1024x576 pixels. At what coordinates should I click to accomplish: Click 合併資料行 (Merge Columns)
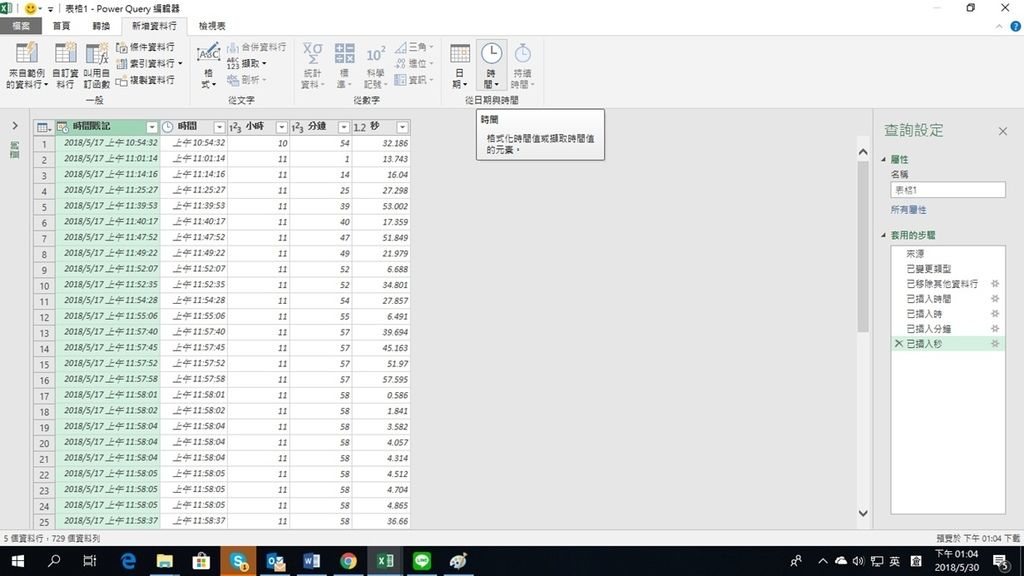257,47
